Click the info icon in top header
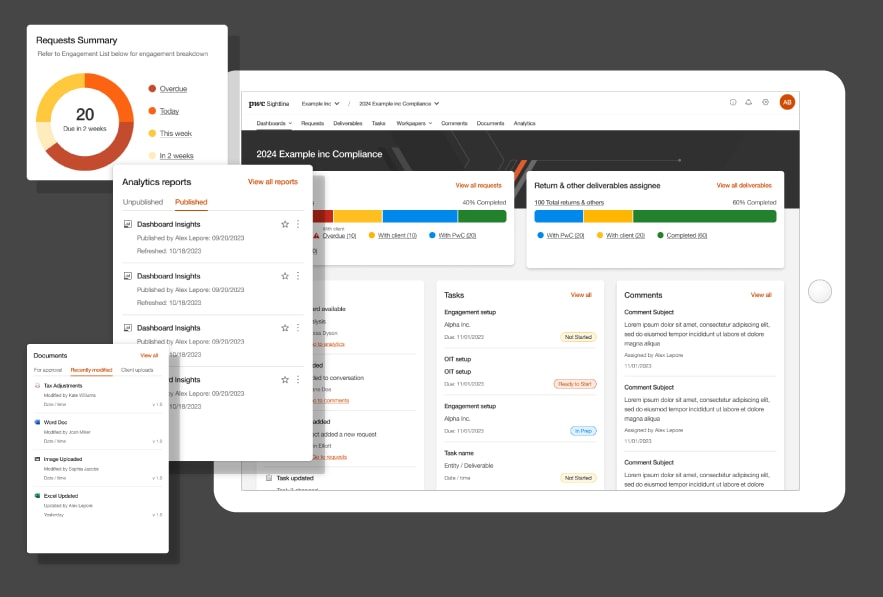The width and height of the screenshot is (883, 597). tap(733, 102)
